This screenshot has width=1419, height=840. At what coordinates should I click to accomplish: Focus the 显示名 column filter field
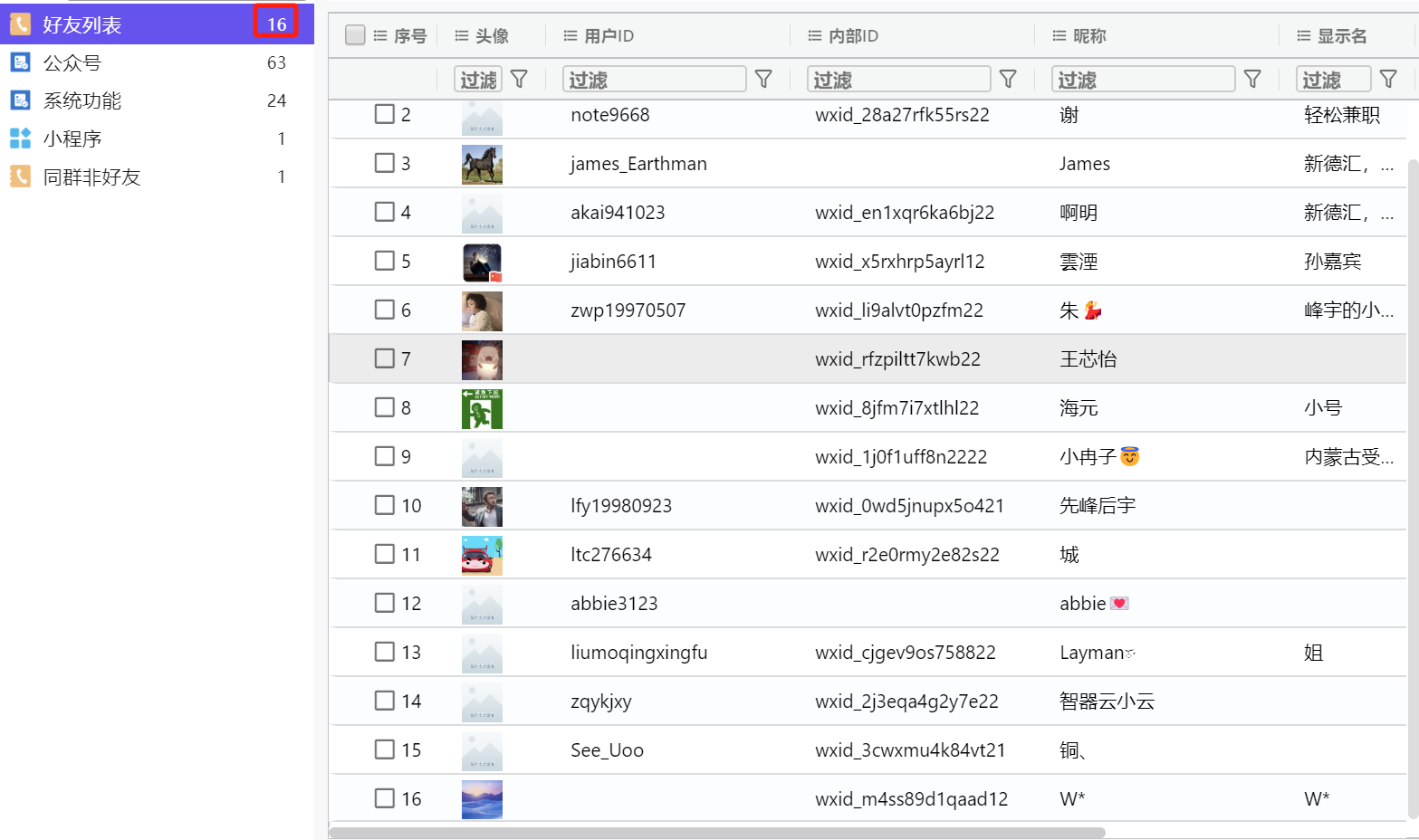1334,79
